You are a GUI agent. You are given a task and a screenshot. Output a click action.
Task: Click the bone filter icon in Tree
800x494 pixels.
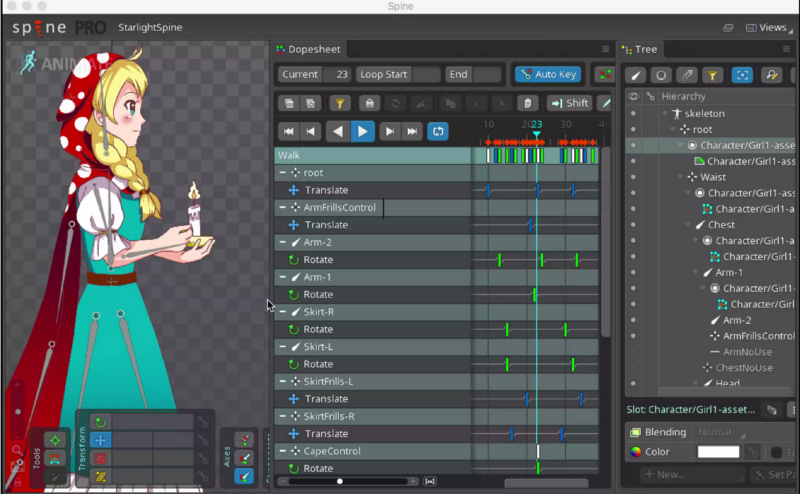tap(636, 76)
